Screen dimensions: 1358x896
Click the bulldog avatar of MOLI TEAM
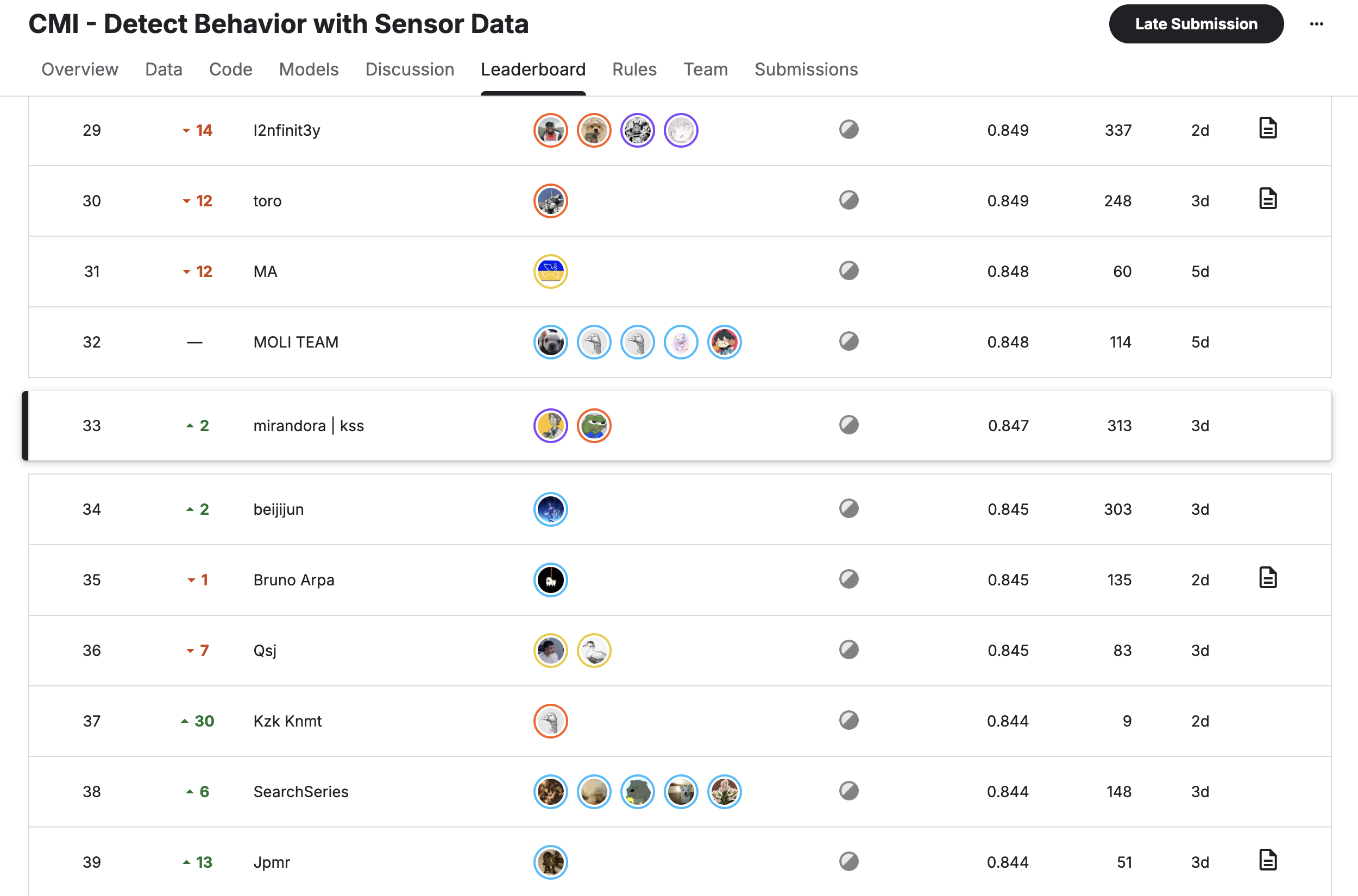pos(550,342)
